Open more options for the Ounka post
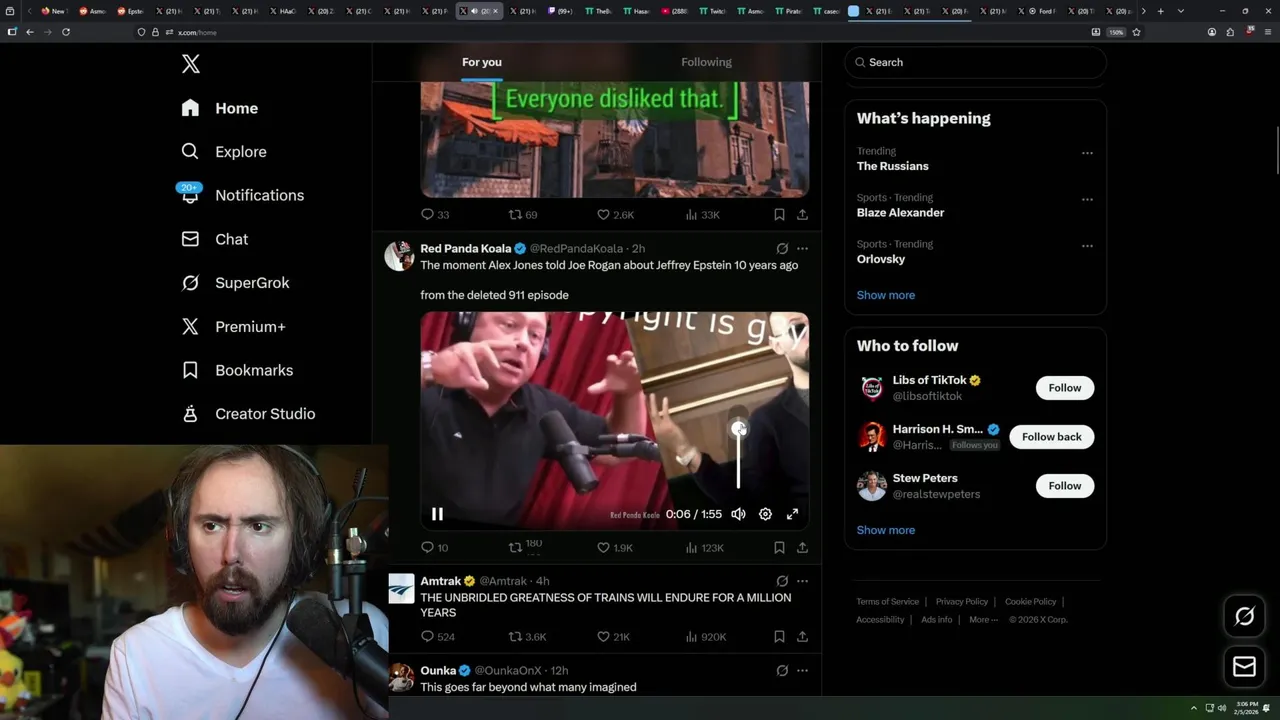Viewport: 1280px width, 720px height. pos(802,670)
